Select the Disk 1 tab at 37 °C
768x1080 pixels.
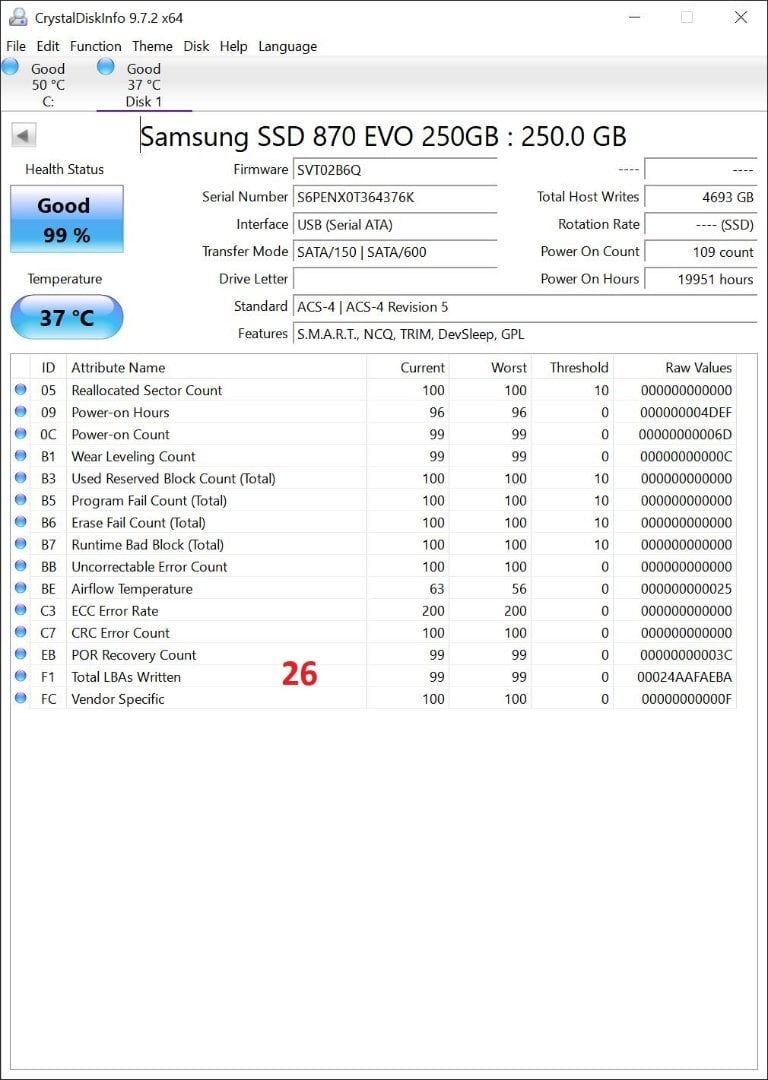pyautogui.click(x=144, y=85)
